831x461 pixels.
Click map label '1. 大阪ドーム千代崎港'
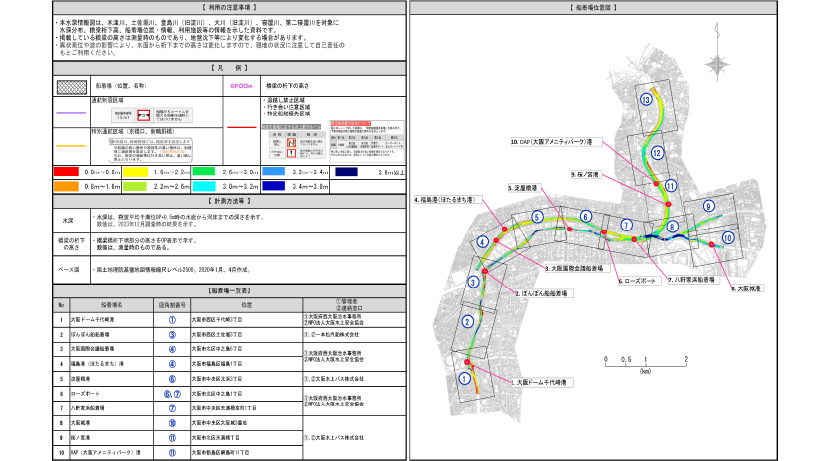point(542,382)
